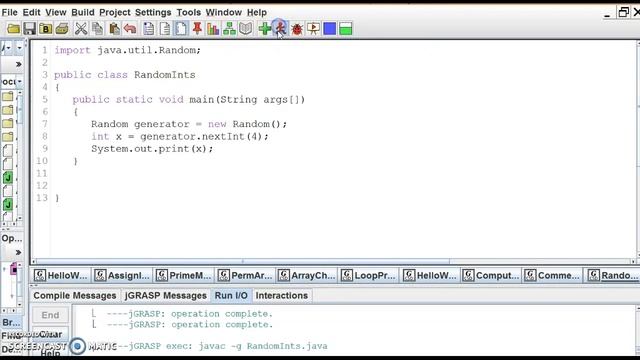This screenshot has width=640, height=360.
Task: Run program with the red running man icon
Action: pyautogui.click(x=280, y=29)
